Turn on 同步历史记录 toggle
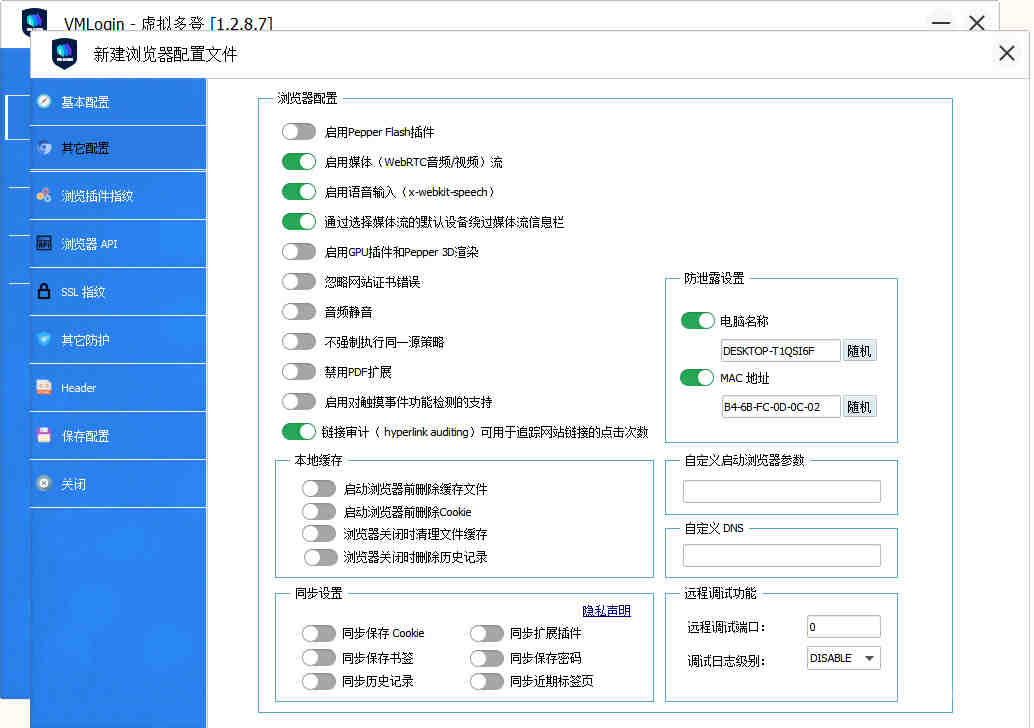 pyautogui.click(x=319, y=681)
